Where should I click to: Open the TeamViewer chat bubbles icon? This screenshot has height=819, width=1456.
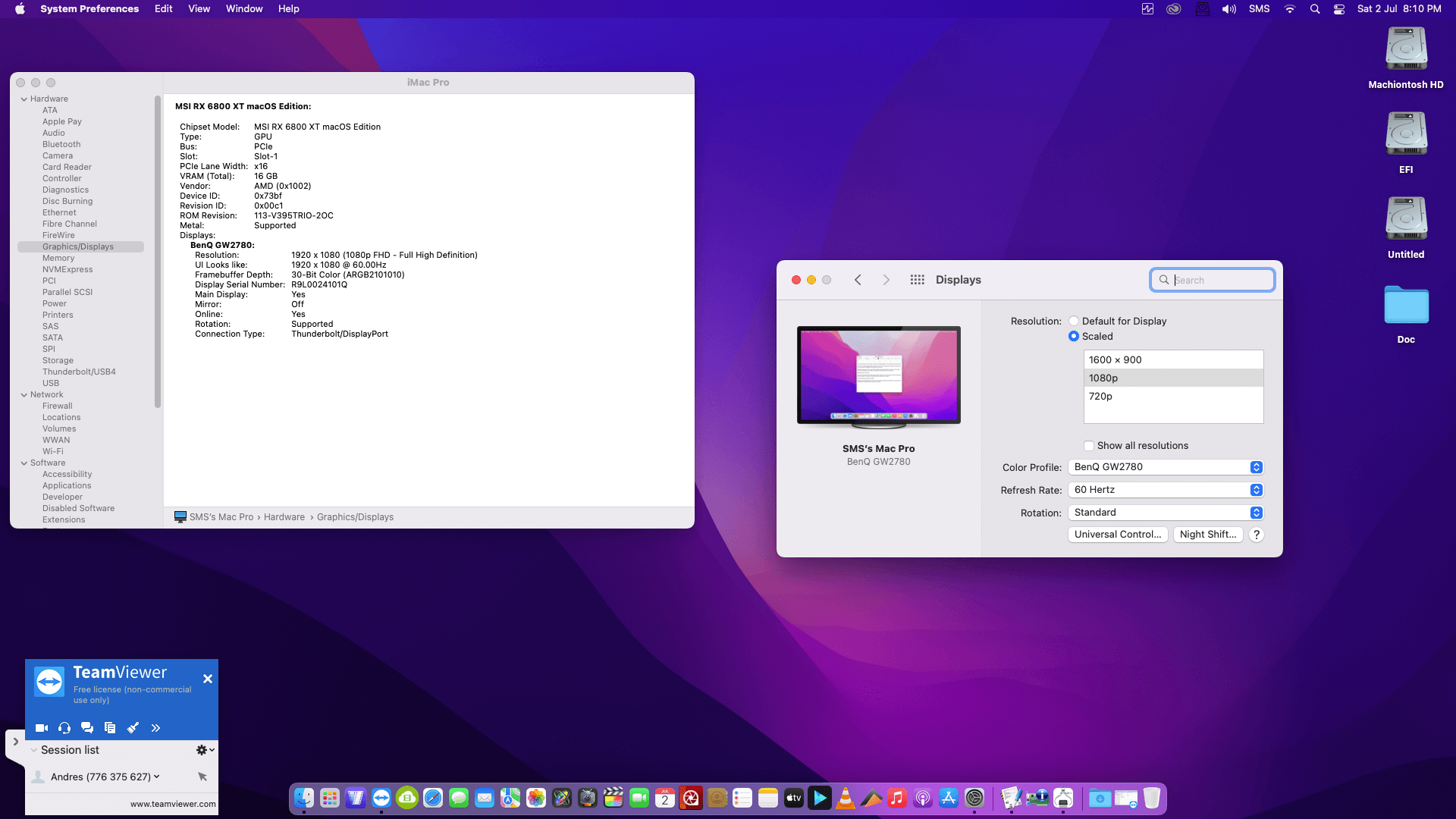pos(87,728)
